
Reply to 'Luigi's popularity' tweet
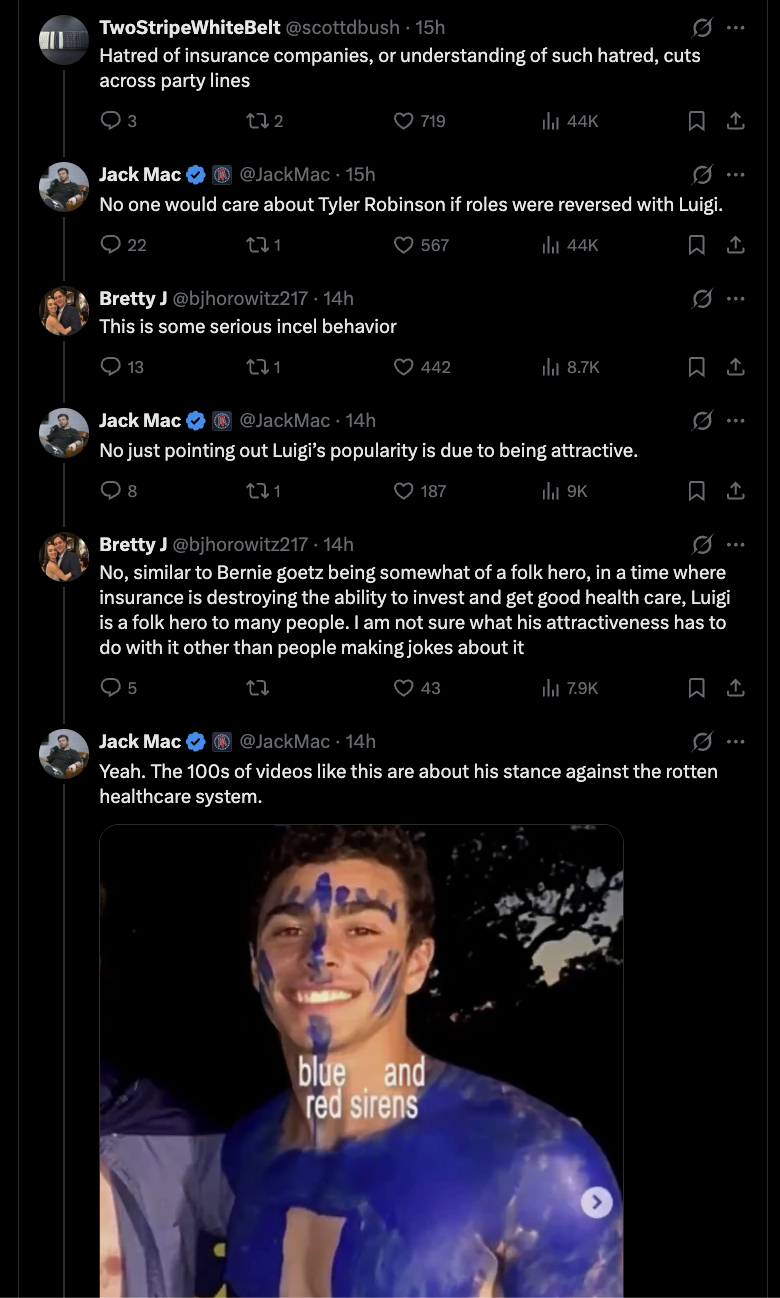[x=111, y=491]
